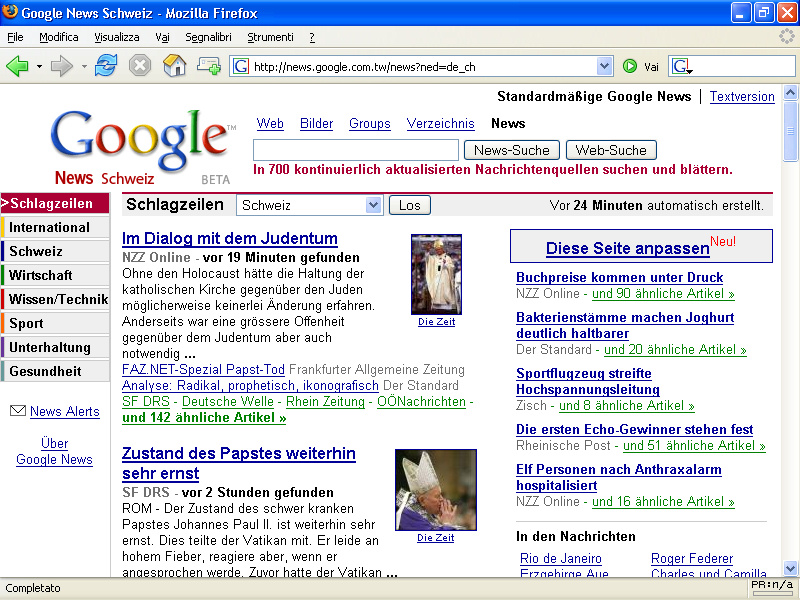Open the Vai menu

point(162,37)
